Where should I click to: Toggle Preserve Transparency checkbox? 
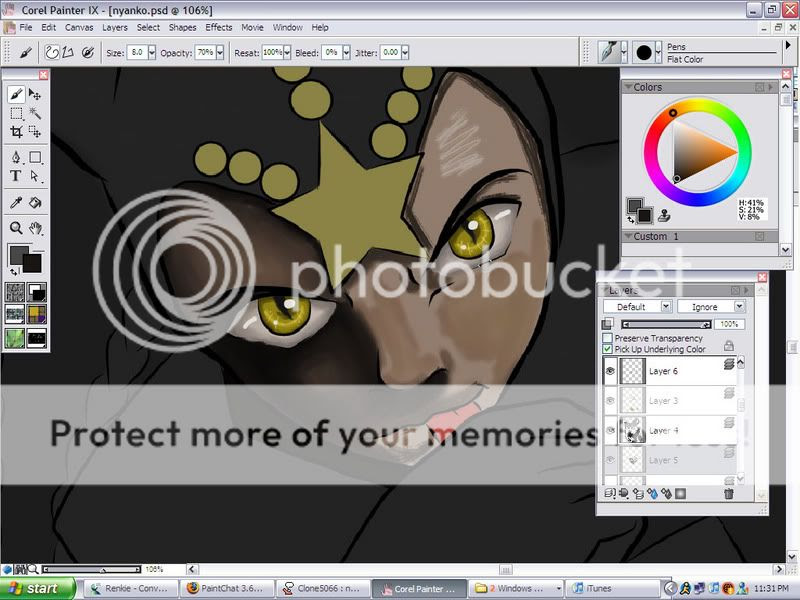pyautogui.click(x=607, y=338)
